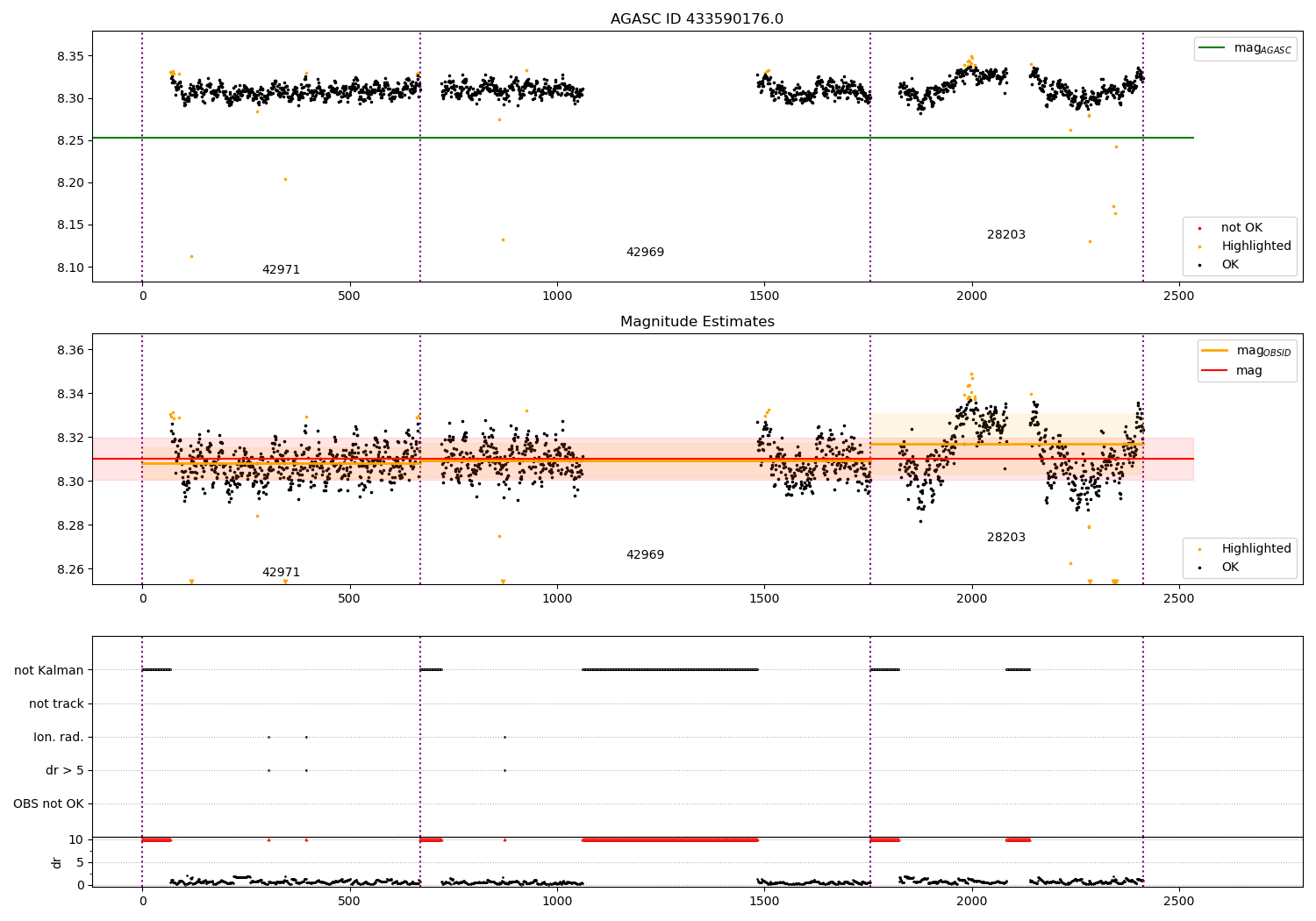Viewport: 1316px width, 921px height.
Task: Click the 8.32 y-tick in Magnitude Estimates plot
Action: (69, 438)
